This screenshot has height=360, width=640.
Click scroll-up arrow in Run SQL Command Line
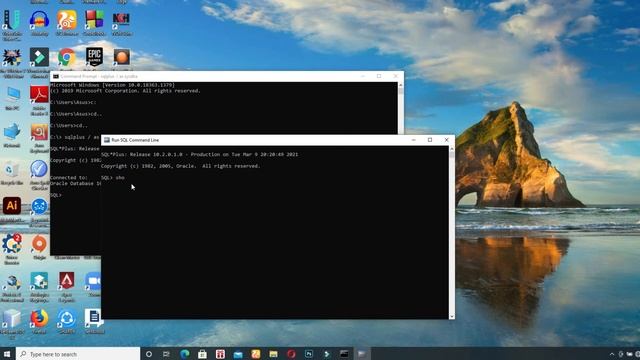pos(451,149)
